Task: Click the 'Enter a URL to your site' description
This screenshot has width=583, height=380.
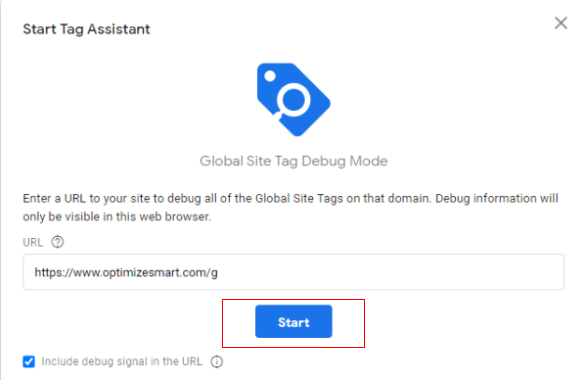Action: [x=93, y=199]
